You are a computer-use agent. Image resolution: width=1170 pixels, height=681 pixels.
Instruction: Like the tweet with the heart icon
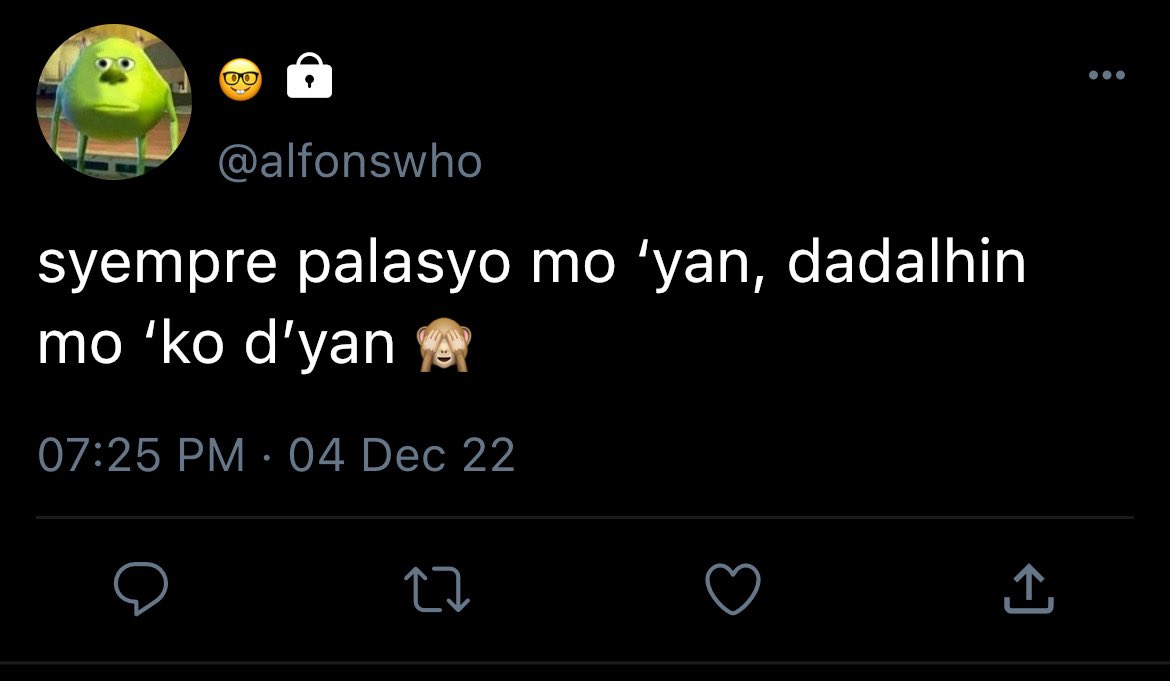pyautogui.click(x=733, y=589)
